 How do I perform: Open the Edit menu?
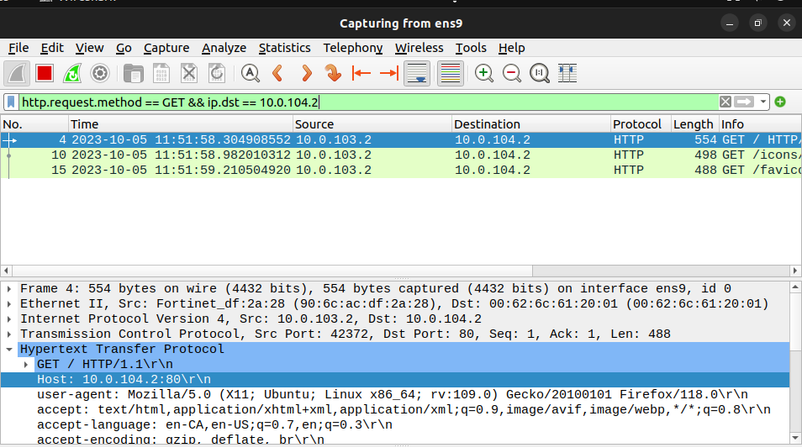click(x=52, y=48)
